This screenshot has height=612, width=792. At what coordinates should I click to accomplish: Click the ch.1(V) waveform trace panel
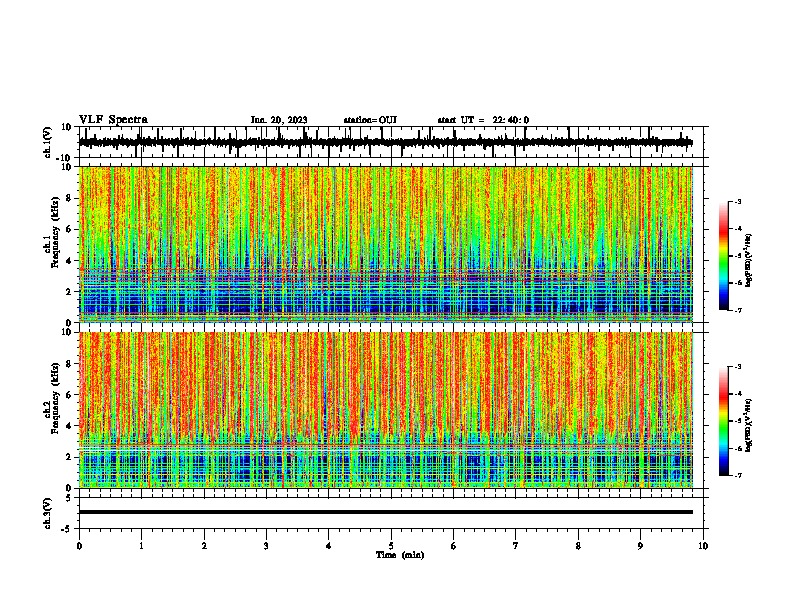pyautogui.click(x=391, y=142)
